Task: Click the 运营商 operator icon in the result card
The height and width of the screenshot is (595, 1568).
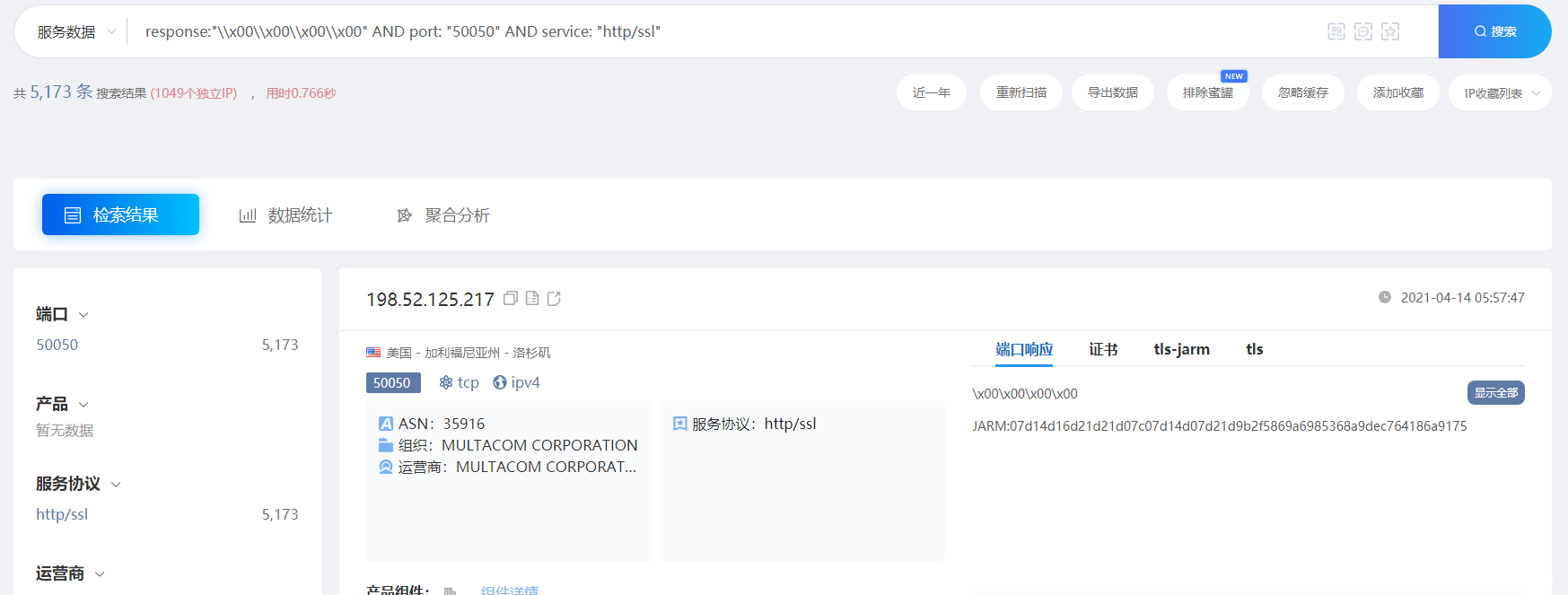Action: pyautogui.click(x=386, y=467)
